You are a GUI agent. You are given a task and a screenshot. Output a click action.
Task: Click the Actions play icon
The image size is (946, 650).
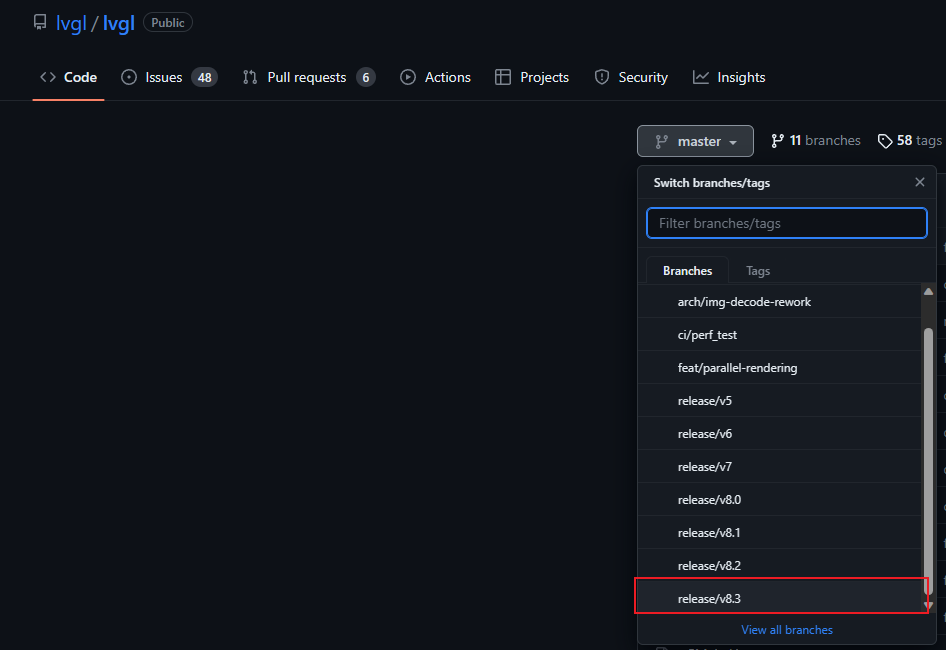[408, 77]
